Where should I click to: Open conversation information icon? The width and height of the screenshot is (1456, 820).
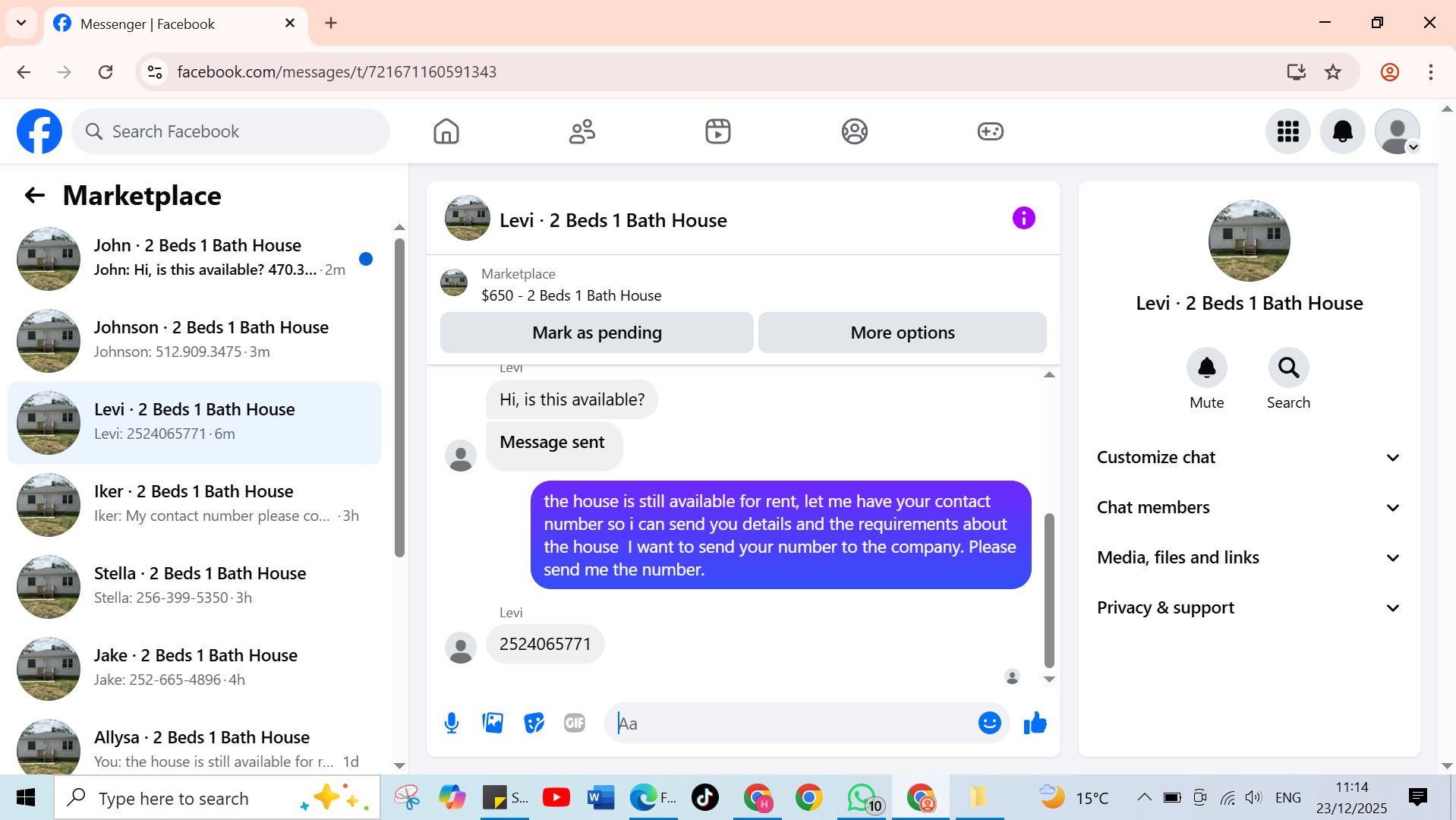(x=1024, y=219)
